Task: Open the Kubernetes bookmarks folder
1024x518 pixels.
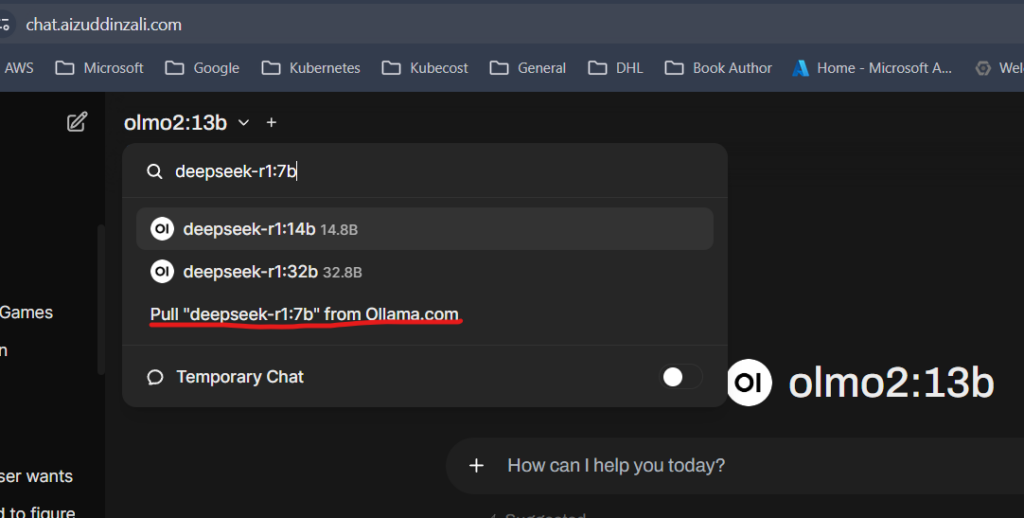Action: [311, 68]
